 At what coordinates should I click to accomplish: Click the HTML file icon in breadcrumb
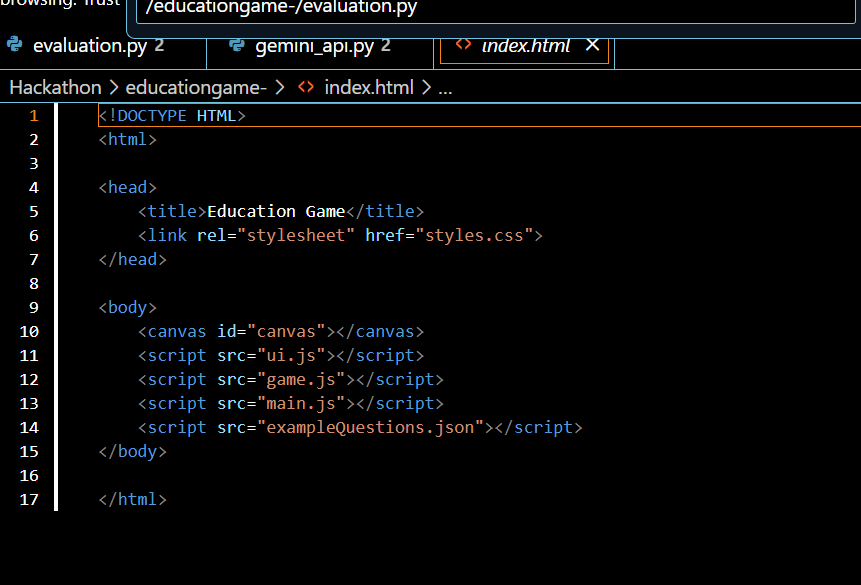point(306,87)
